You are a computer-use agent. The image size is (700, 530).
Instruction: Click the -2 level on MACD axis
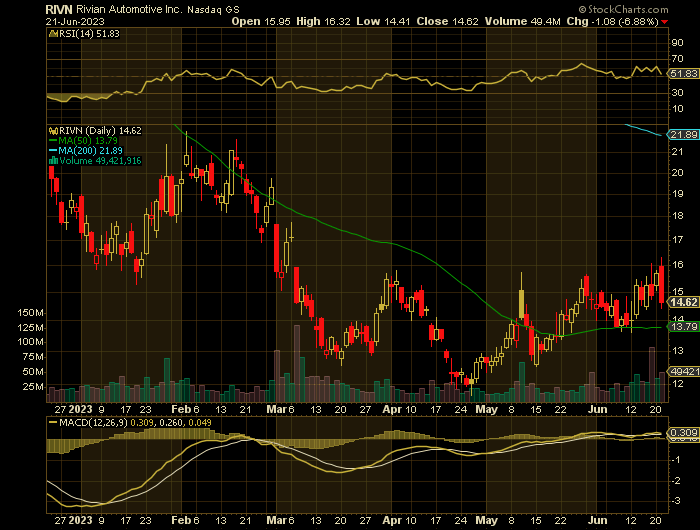click(676, 480)
